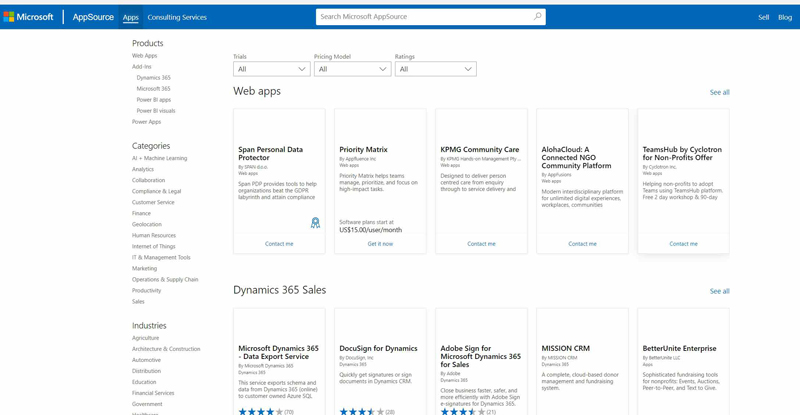Click star rating on Data Export Service
Viewport: 800px width, 415px height.
261,411
